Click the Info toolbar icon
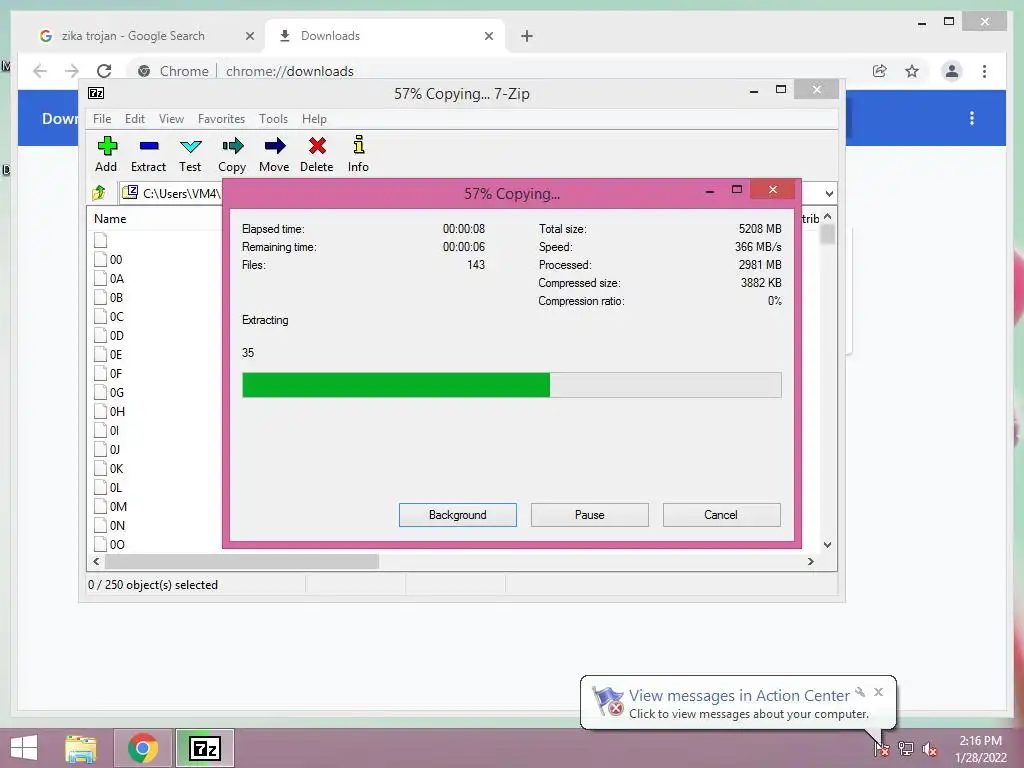 tap(358, 154)
